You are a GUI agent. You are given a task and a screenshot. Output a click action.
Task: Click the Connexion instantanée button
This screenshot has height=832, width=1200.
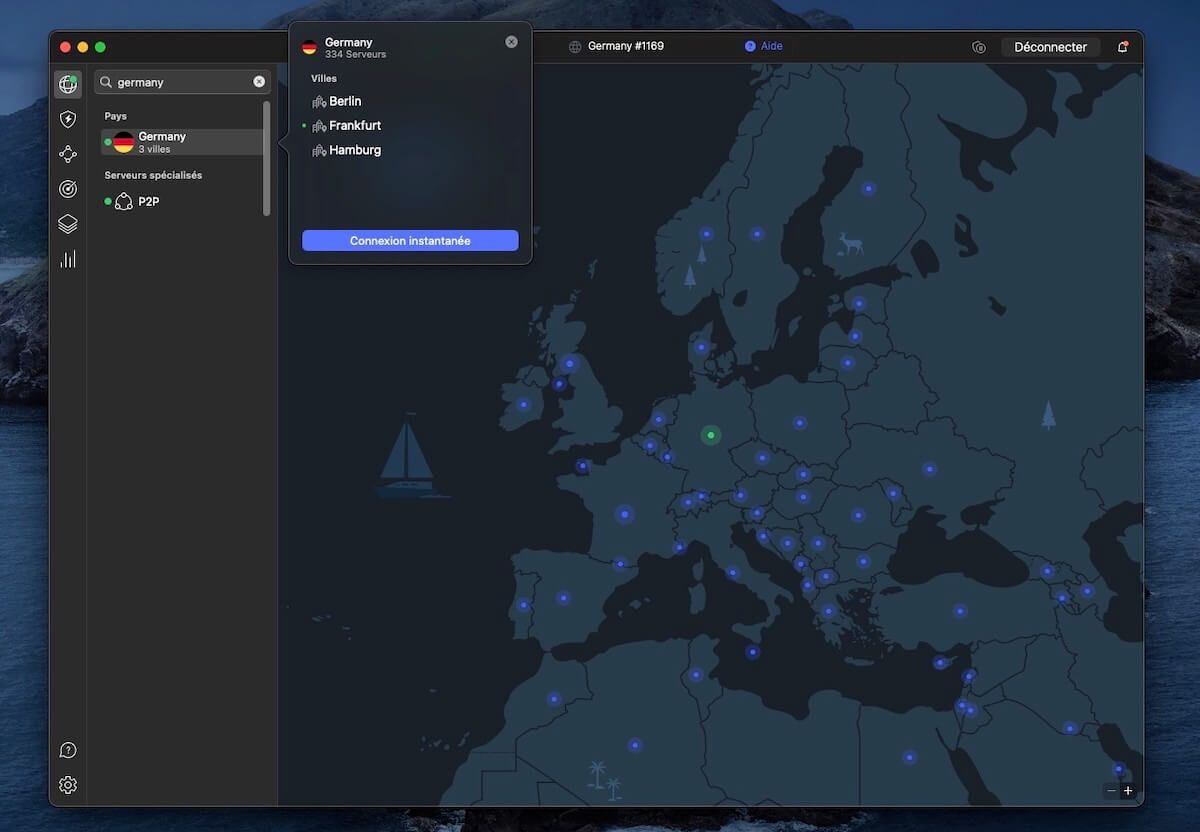410,241
